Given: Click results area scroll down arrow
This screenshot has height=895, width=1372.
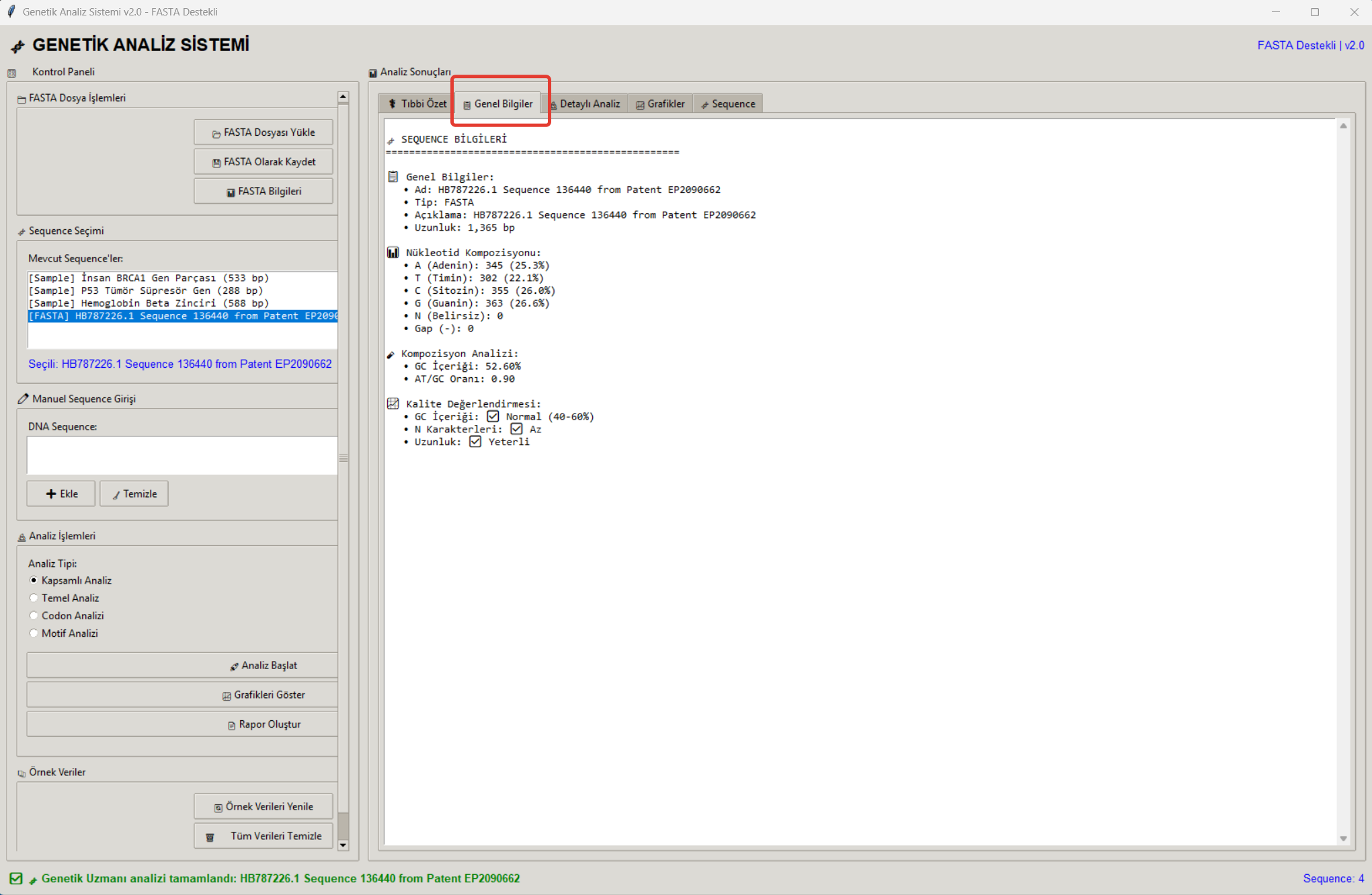Looking at the screenshot, I should tap(1343, 838).
